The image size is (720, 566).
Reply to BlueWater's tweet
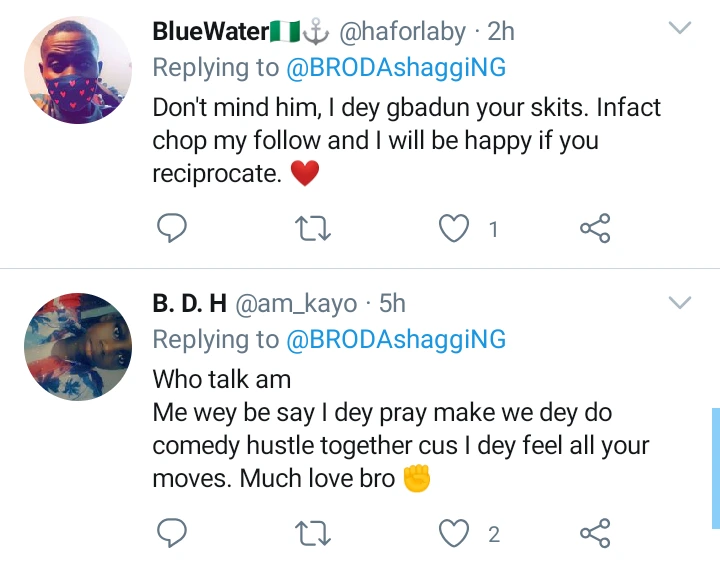(173, 229)
